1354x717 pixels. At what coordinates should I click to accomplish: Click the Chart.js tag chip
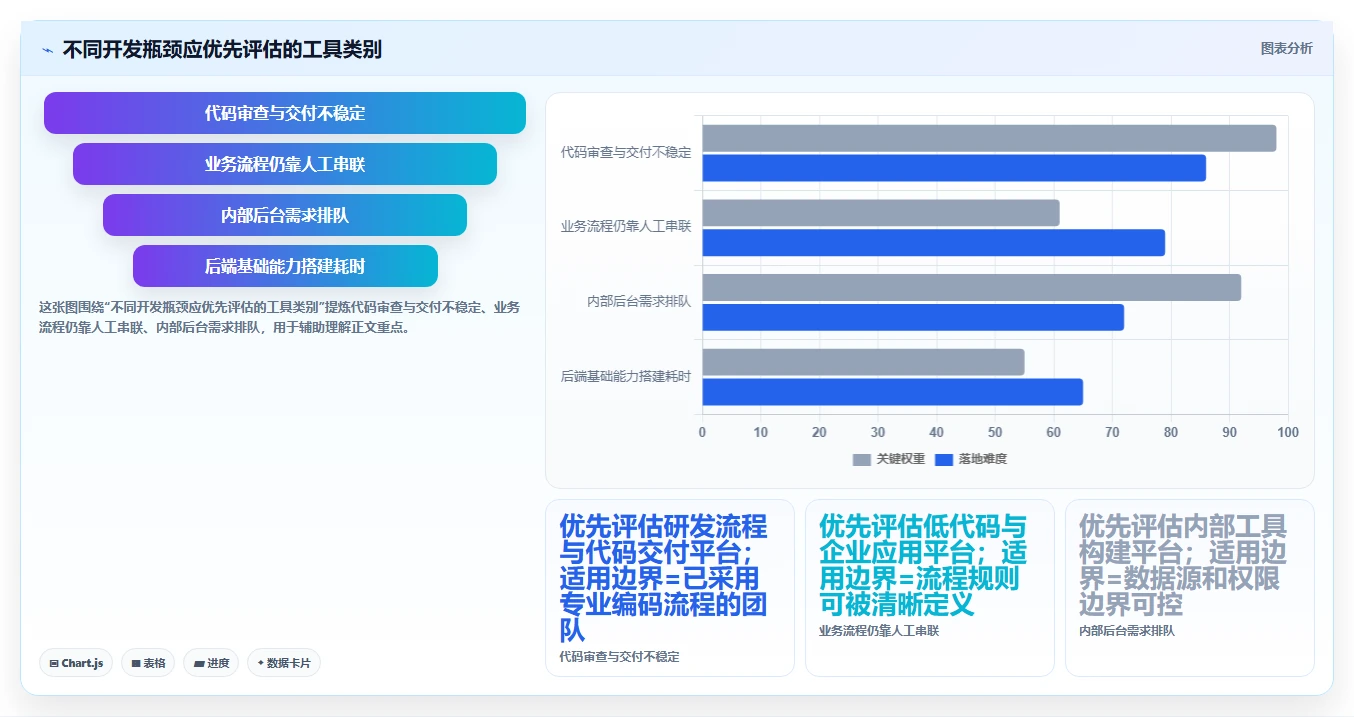[76, 663]
